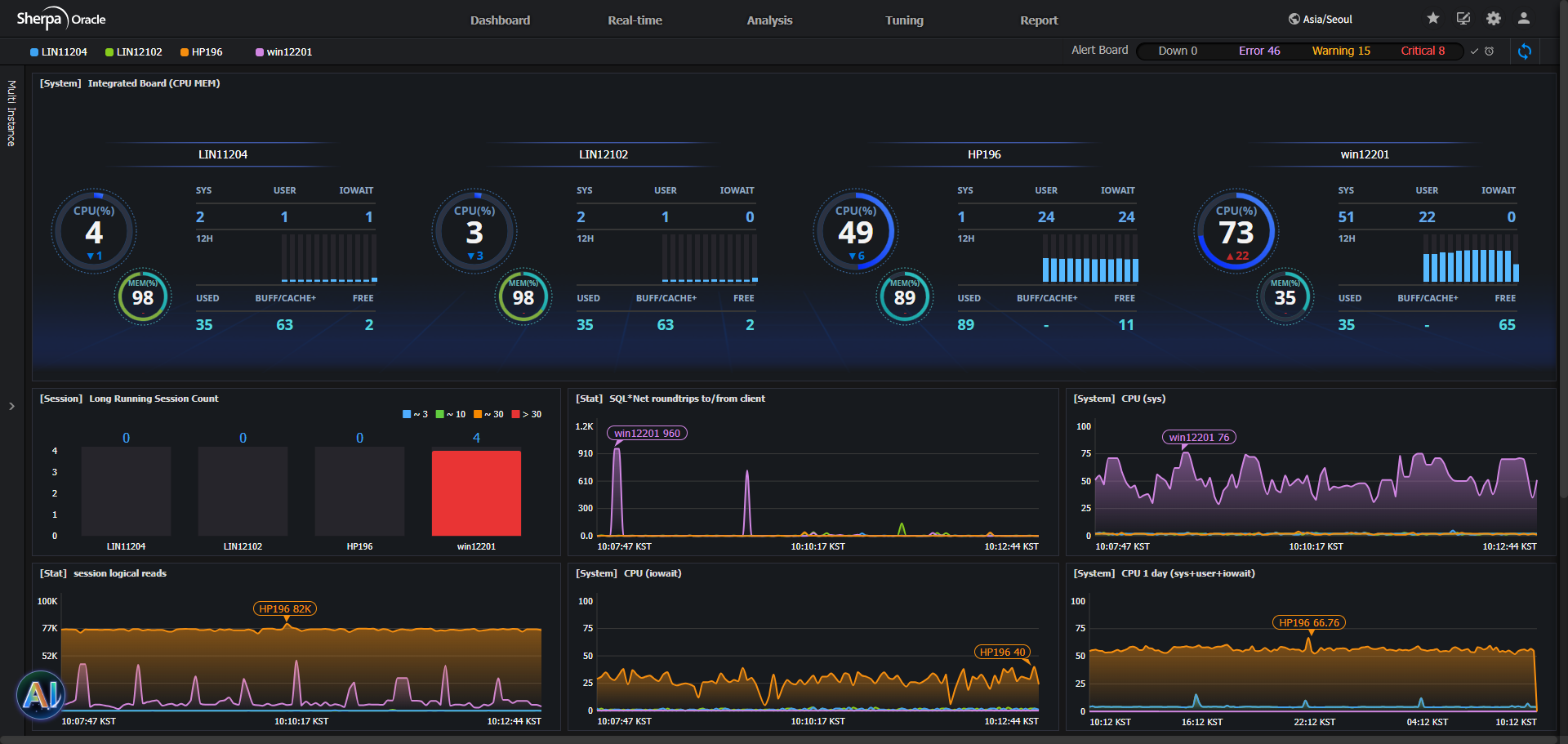Click the Error 46 alert count
The image size is (1568, 744).
1259,51
